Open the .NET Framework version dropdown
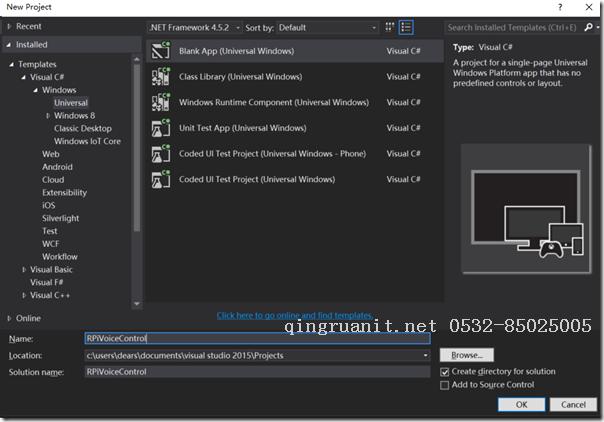604x422 pixels. tap(195, 28)
